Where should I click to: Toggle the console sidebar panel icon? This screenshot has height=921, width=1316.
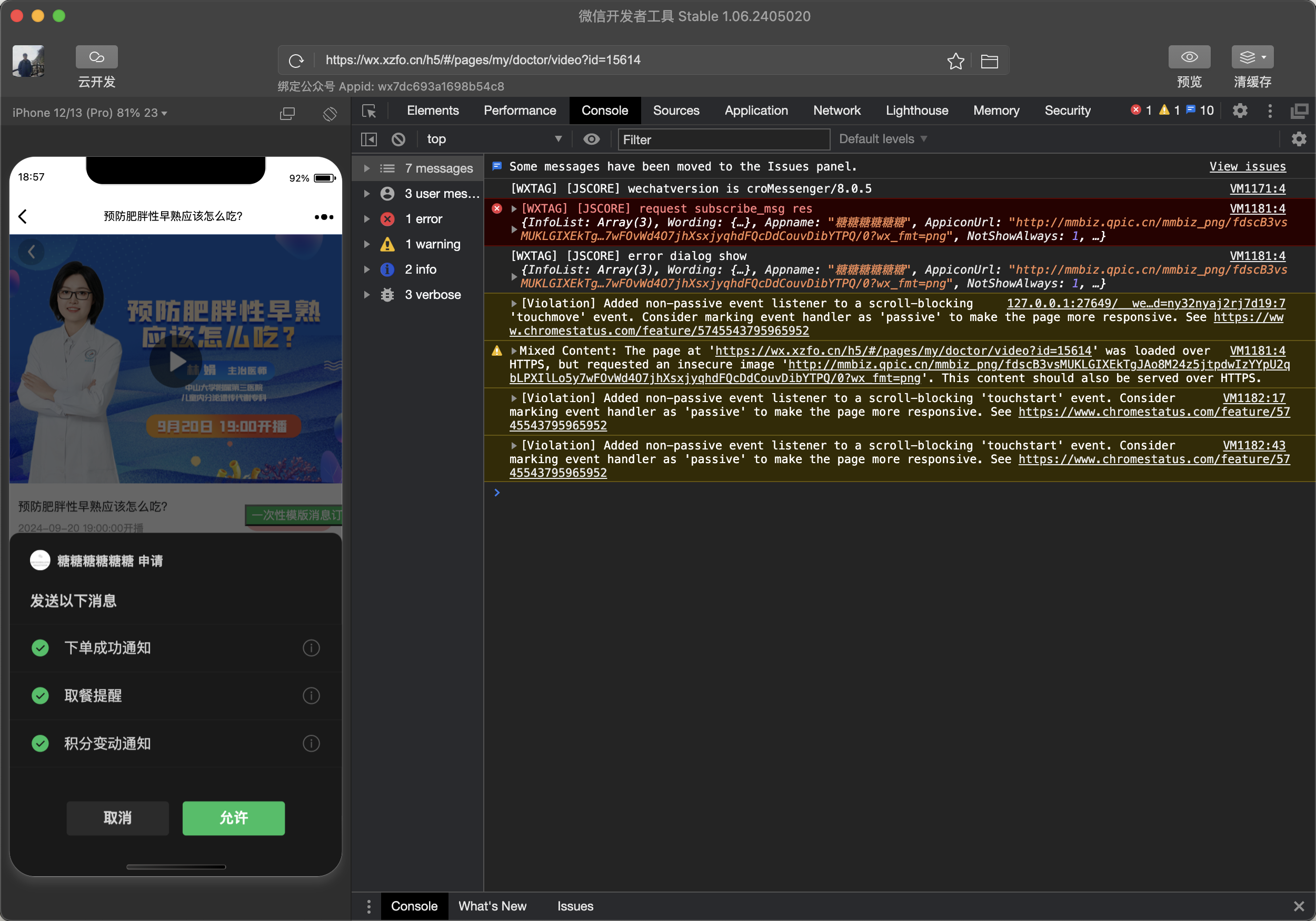(368, 139)
